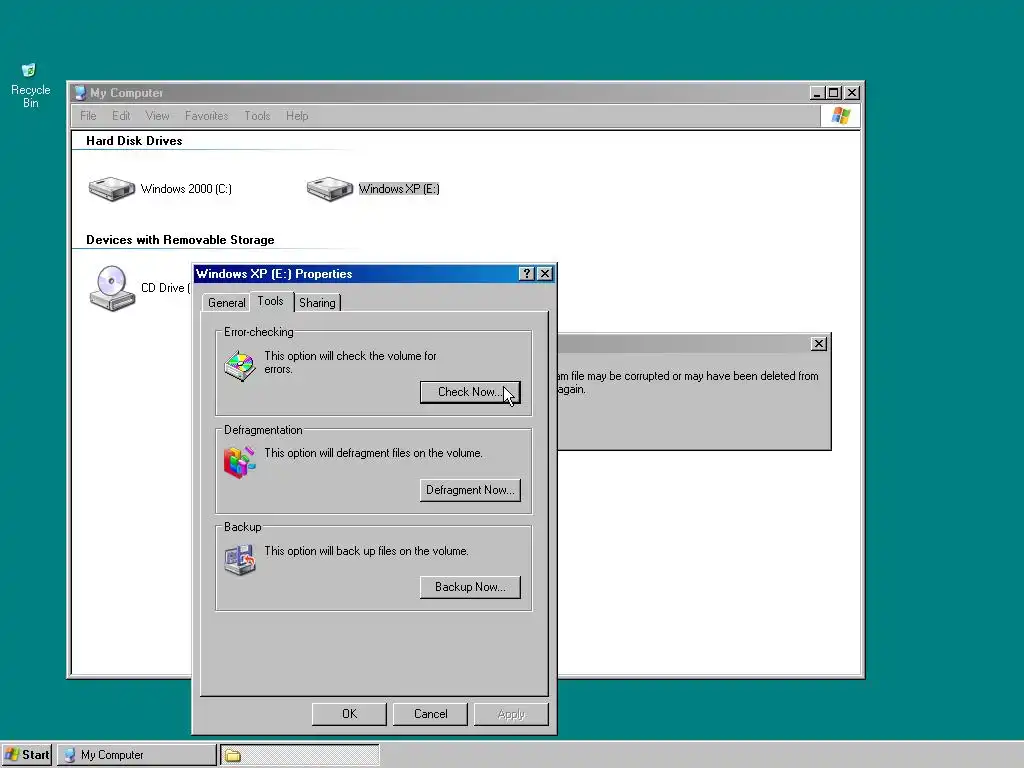This screenshot has height=768, width=1024.
Task: Switch to the Sharing tab
Action: (x=317, y=302)
